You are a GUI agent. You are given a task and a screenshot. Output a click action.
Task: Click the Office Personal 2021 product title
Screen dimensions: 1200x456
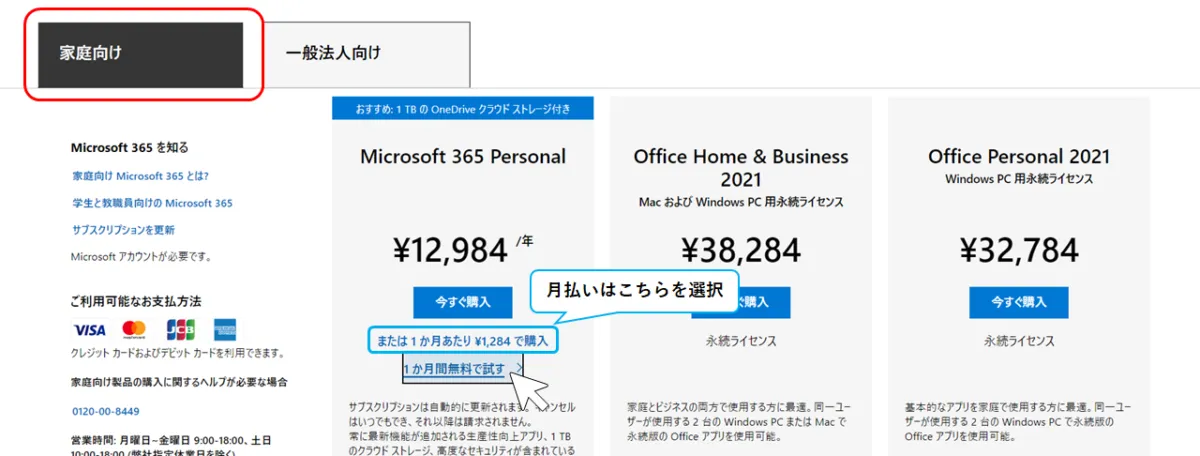click(x=1019, y=157)
